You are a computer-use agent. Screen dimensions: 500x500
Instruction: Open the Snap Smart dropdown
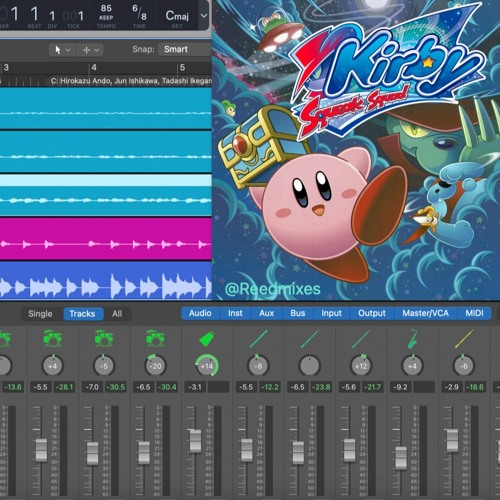tap(185, 49)
